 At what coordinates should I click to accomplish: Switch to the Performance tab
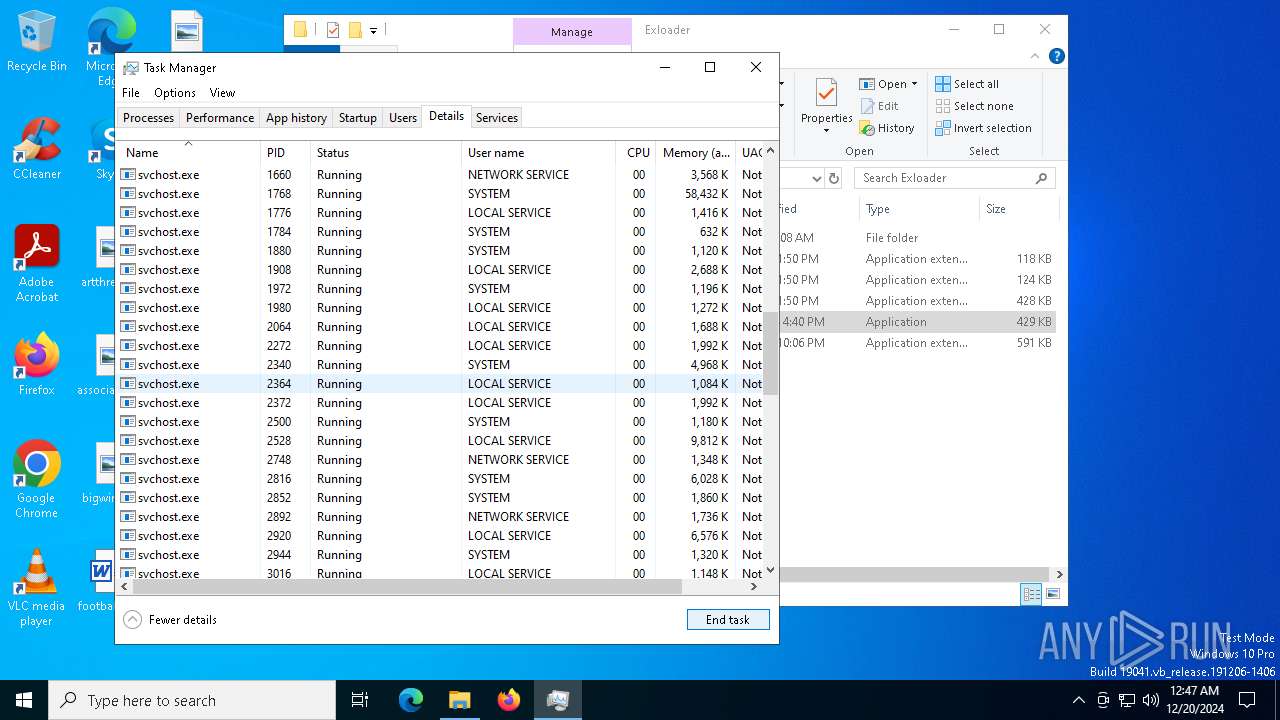point(219,118)
